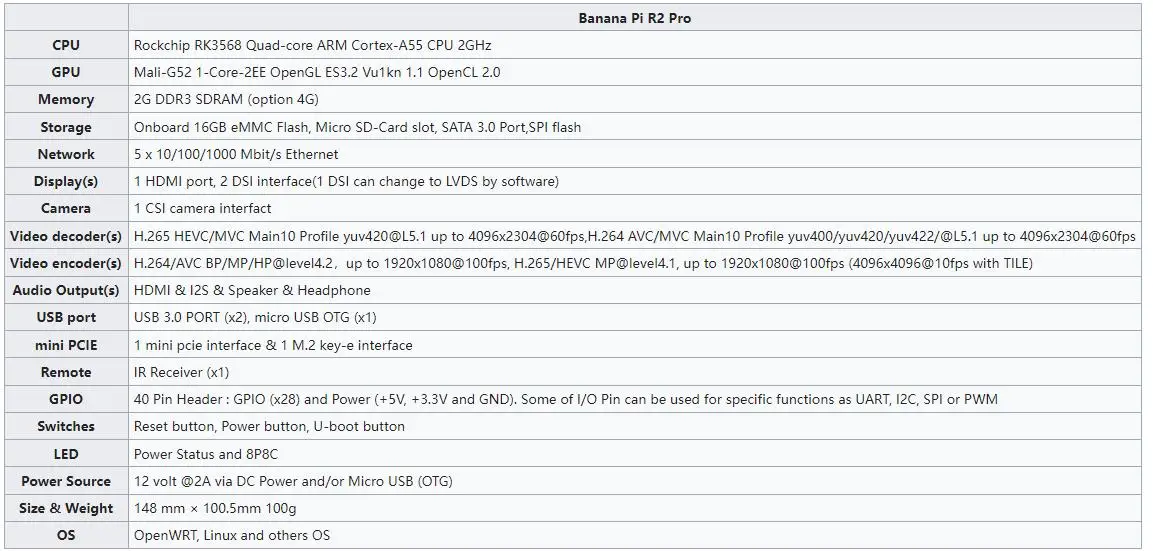This screenshot has width=1153, height=551.
Task: Click the 'Audio Output(s)' row label
Action: [66, 290]
